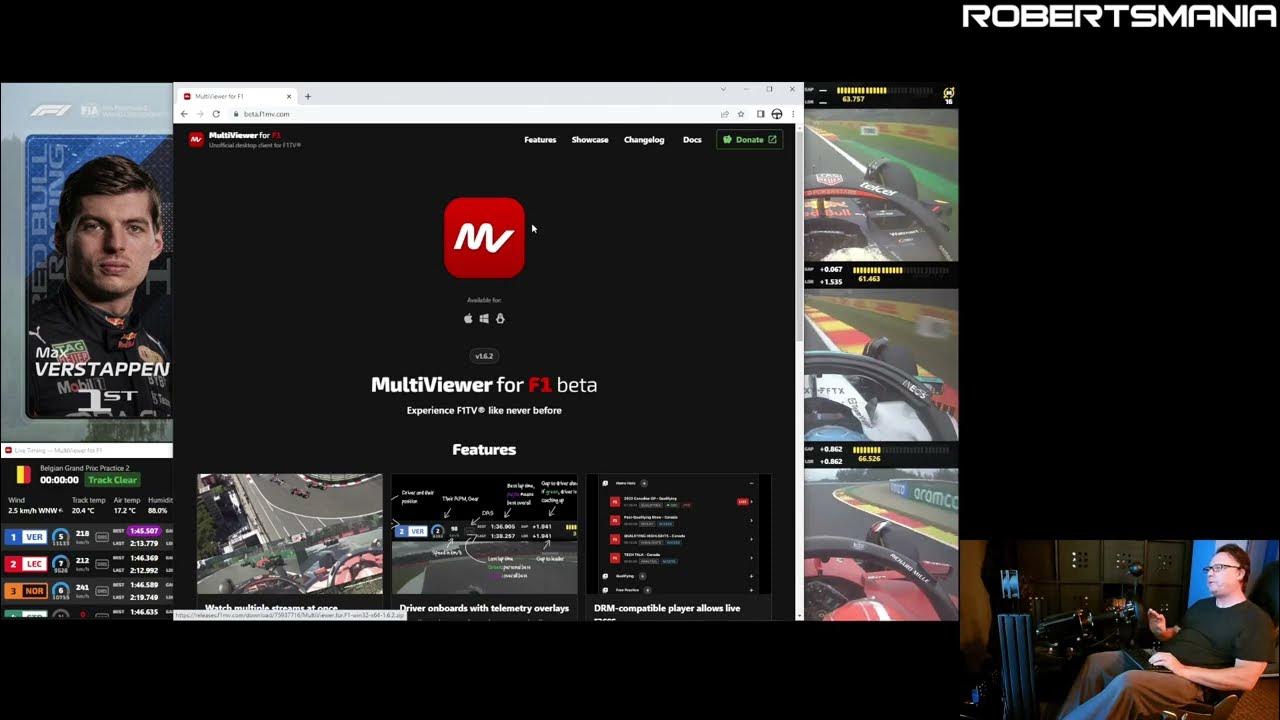Click the share page icon in address bar
The image size is (1280, 720).
(x=725, y=114)
